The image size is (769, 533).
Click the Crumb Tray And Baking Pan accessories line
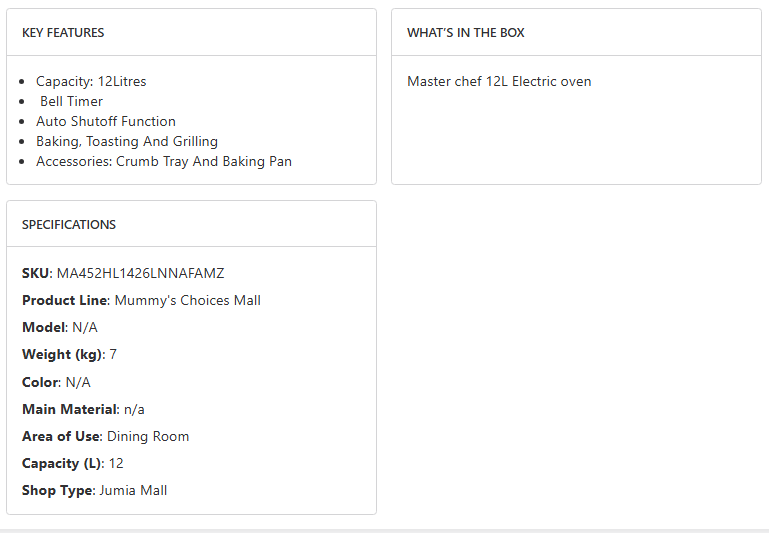click(x=164, y=161)
